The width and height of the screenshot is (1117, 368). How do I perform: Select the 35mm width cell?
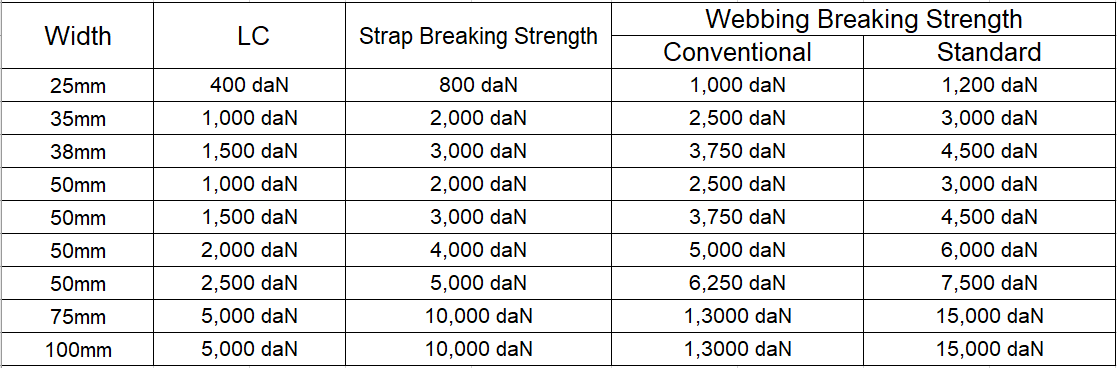[78, 119]
